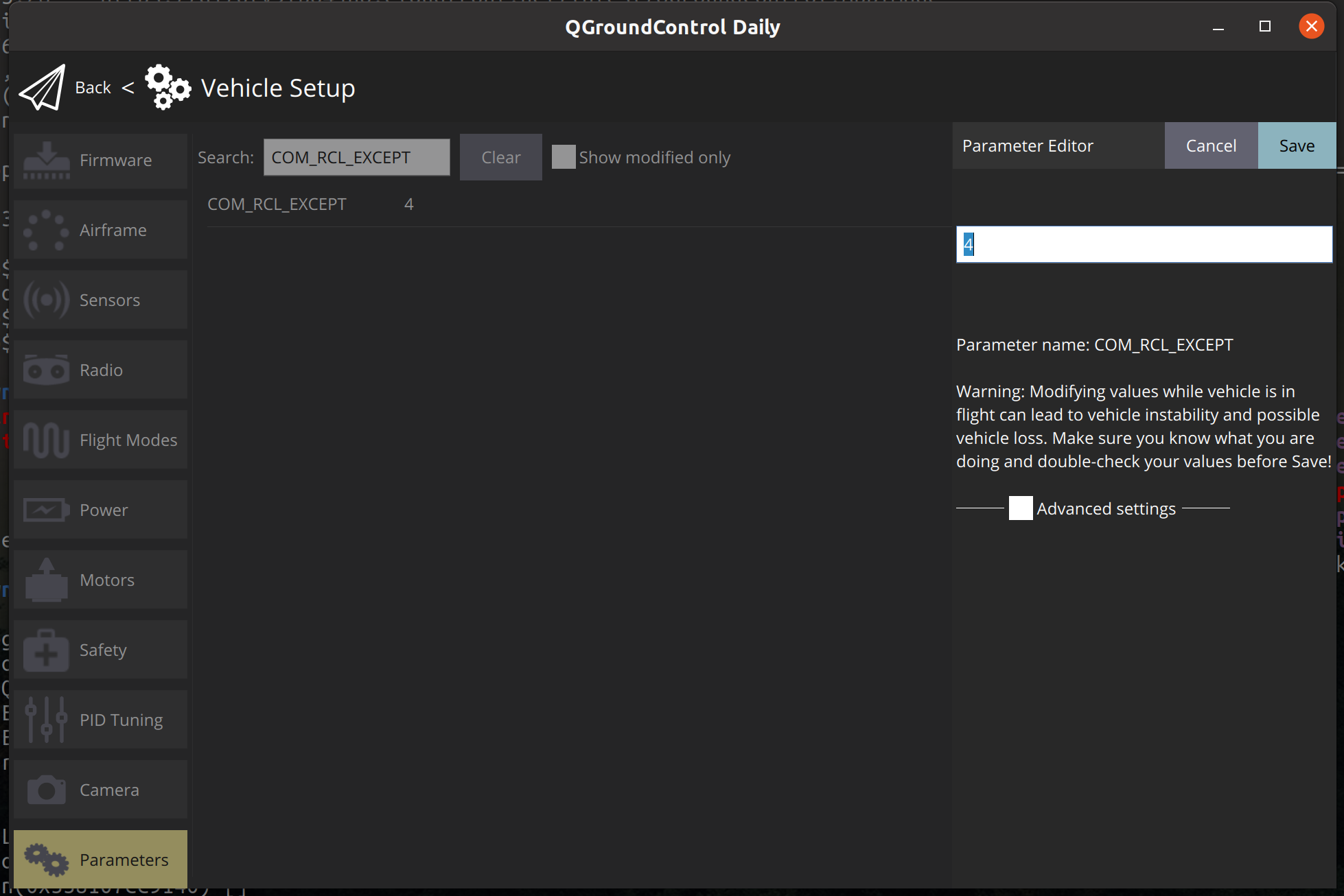Open the Camera setup section
1344x896 pixels.
[x=100, y=790]
